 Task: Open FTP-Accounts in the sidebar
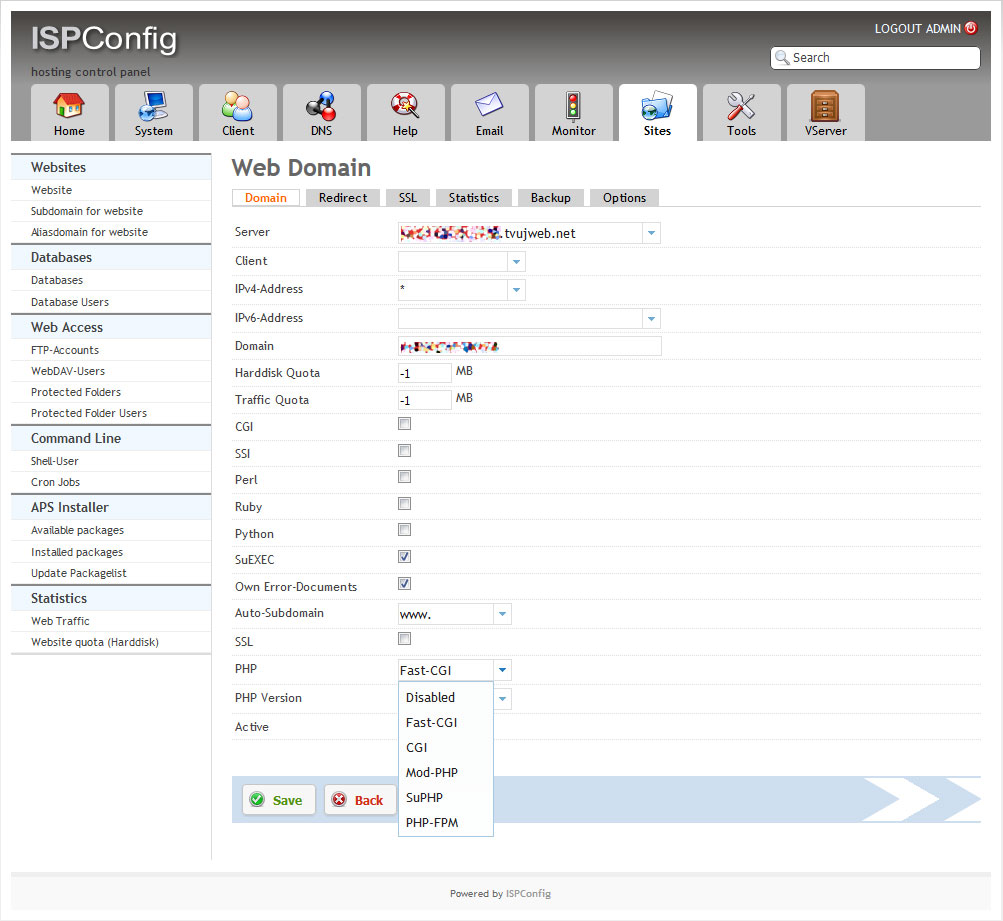pos(65,350)
